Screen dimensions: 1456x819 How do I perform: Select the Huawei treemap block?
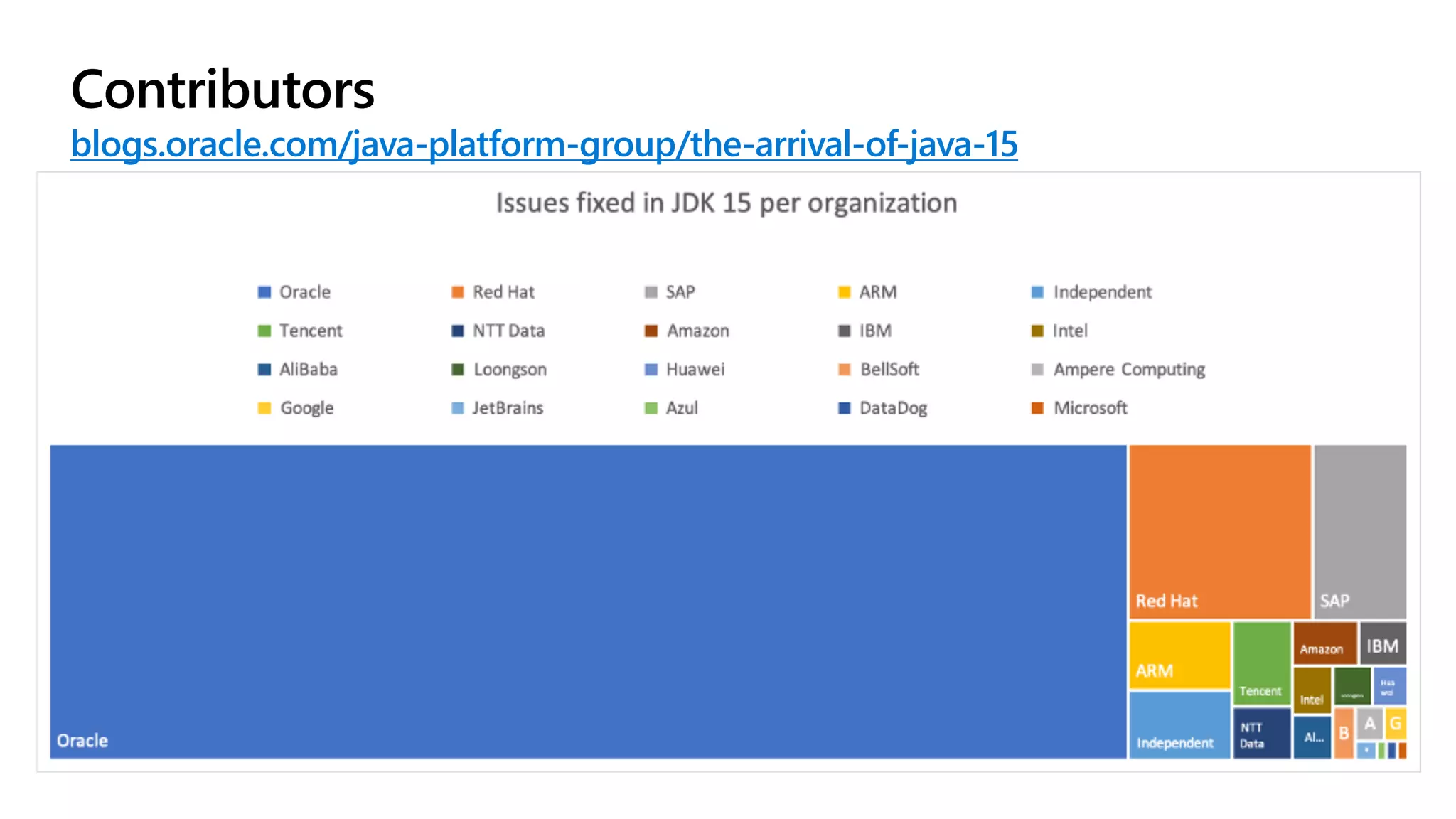(1390, 685)
